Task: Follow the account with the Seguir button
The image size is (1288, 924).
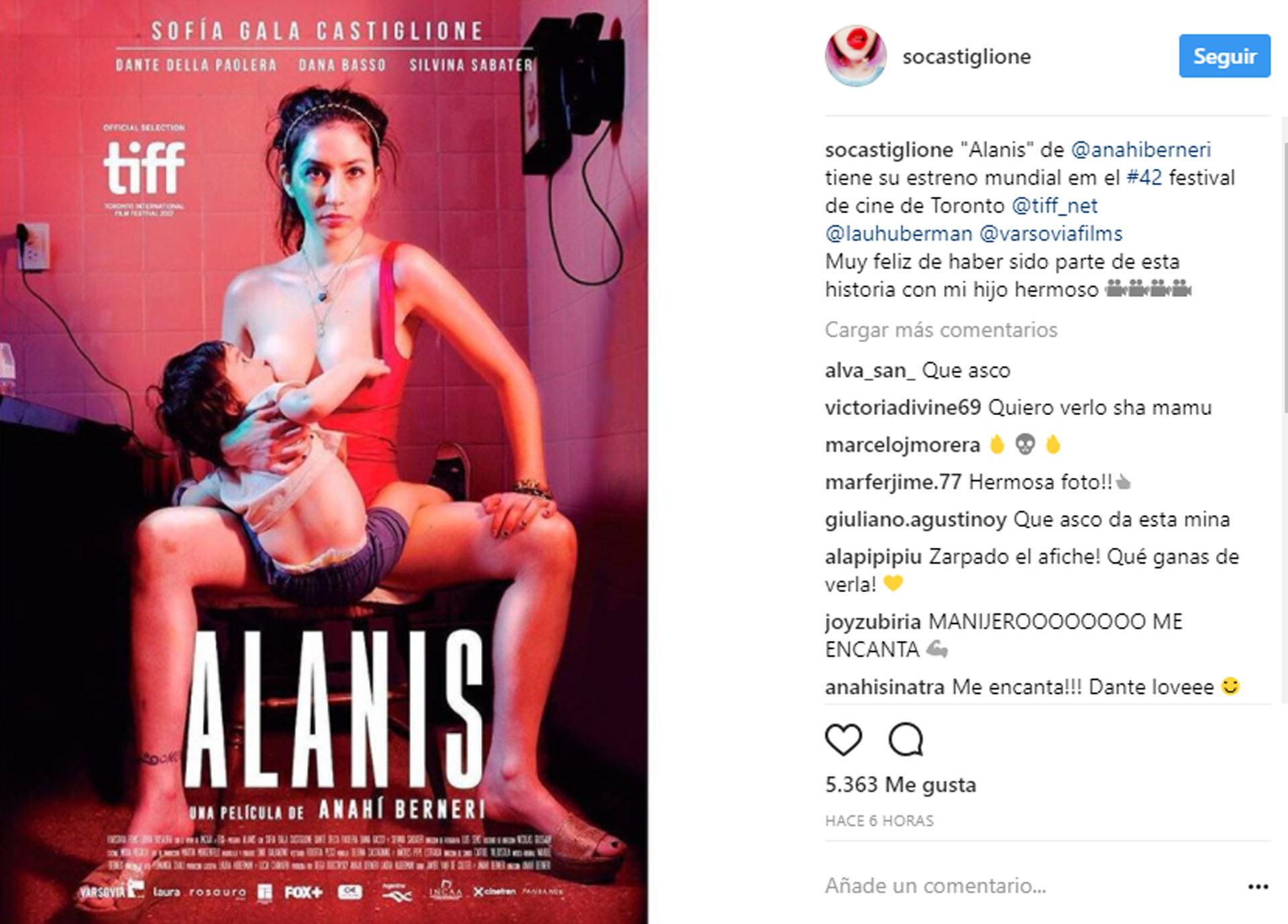Action: tap(1224, 56)
